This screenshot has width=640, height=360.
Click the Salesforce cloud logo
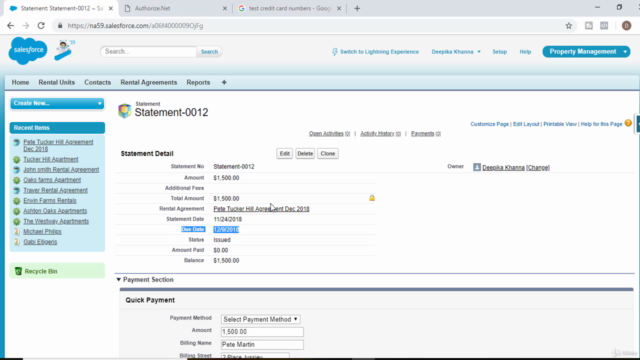pos(28,50)
